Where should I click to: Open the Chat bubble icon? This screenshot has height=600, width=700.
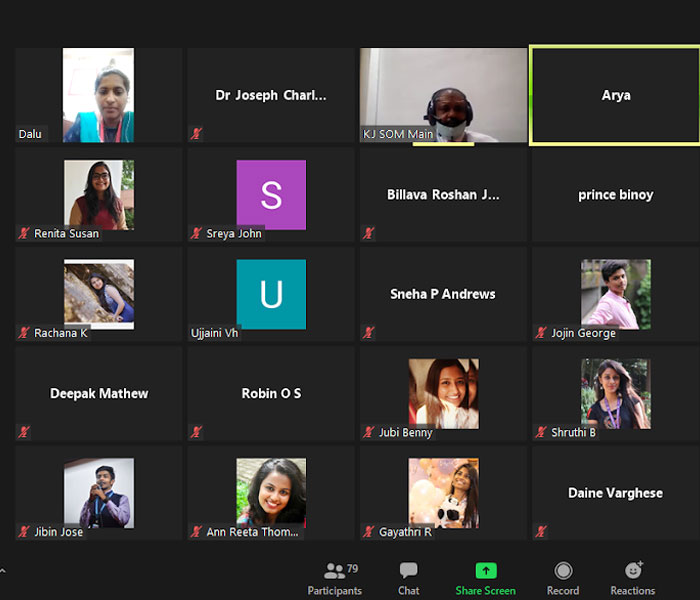(408, 570)
